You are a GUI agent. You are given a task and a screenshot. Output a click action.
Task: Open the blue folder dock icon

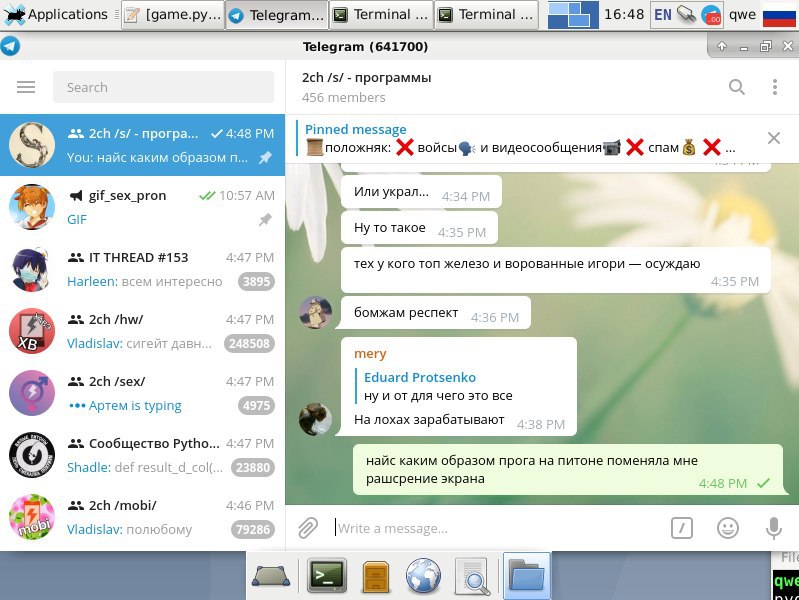click(526, 575)
